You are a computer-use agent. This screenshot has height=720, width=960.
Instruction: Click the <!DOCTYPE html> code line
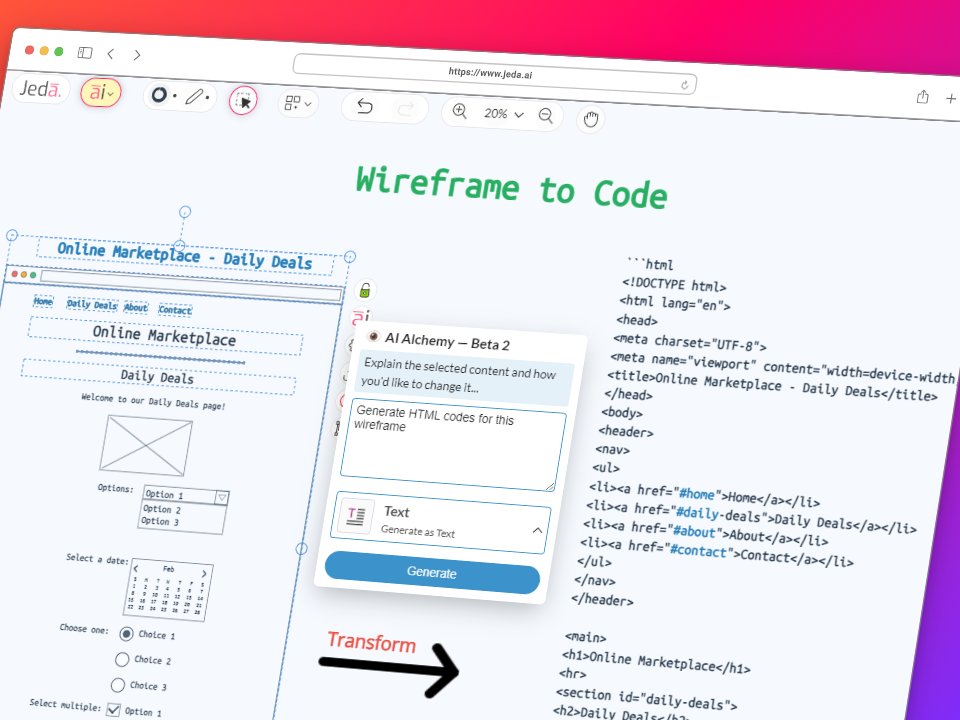pos(674,285)
